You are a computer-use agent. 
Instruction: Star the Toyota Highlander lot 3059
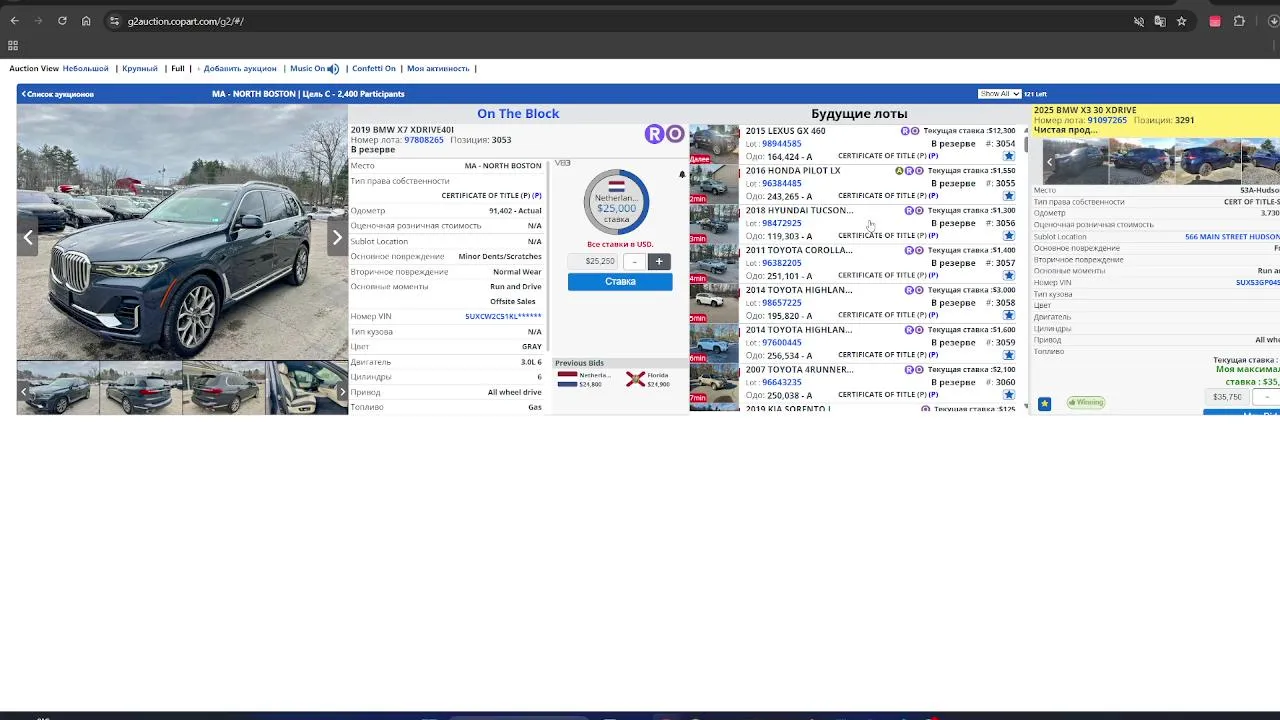click(x=1008, y=355)
